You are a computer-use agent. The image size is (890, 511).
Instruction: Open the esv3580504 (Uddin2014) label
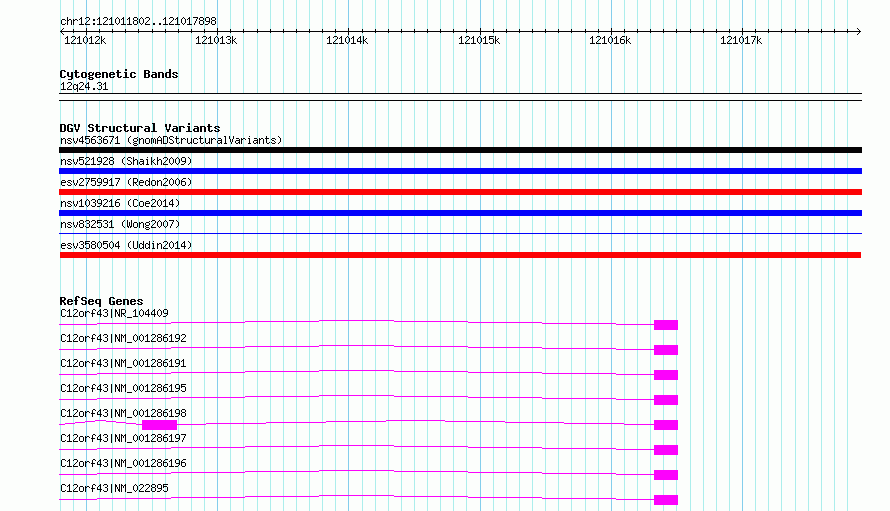tap(126, 245)
